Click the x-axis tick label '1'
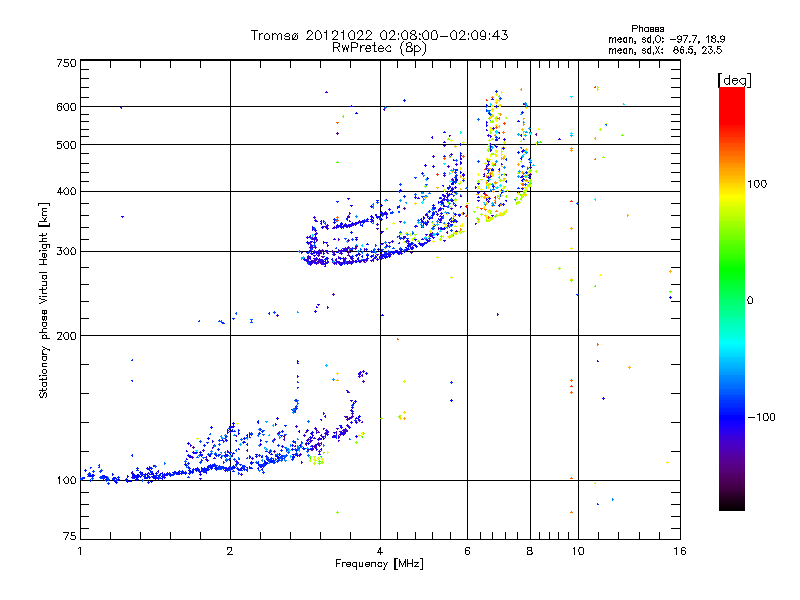This screenshot has height=600, width=800. (x=80, y=551)
